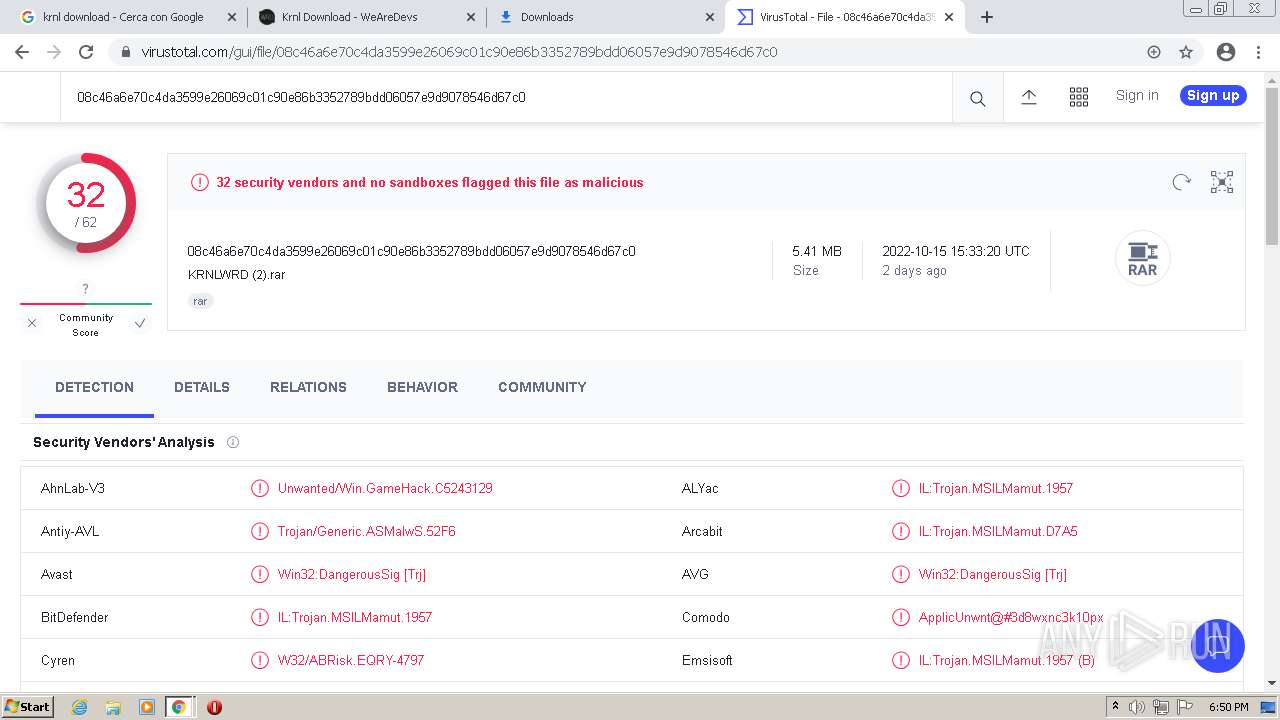Open the DETAILS tab
The width and height of the screenshot is (1280, 720).
202,387
